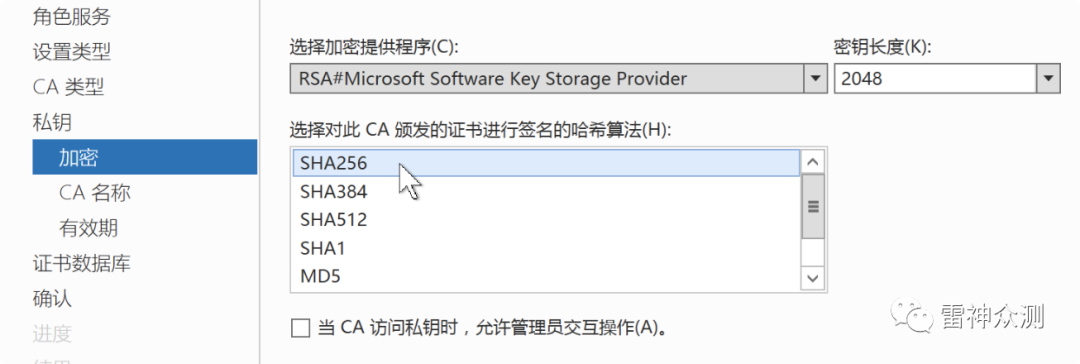Open the CA 类型 step
1080x364 pixels.
click(68, 87)
